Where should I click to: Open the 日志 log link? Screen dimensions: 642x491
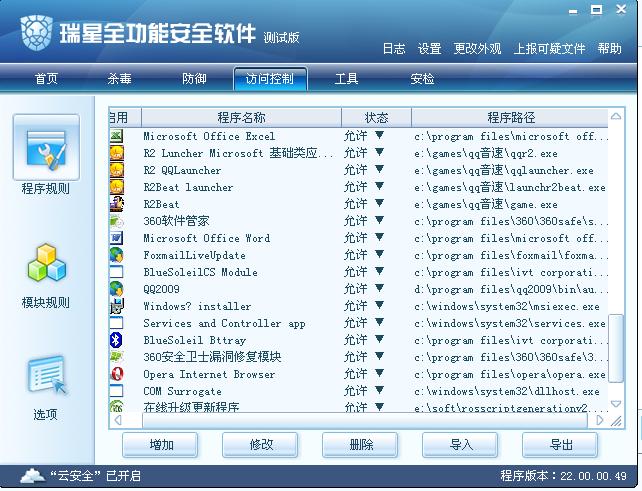pyautogui.click(x=394, y=49)
